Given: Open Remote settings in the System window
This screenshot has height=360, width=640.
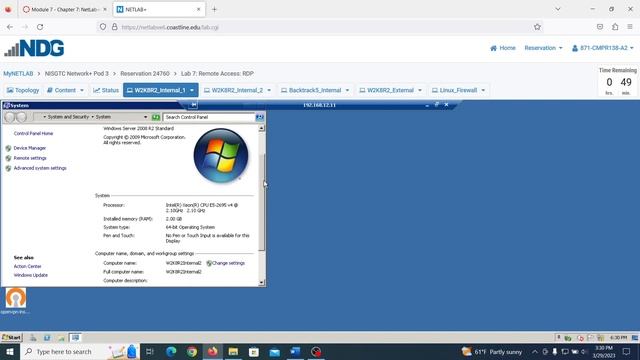Looking at the screenshot, I should point(30,158).
